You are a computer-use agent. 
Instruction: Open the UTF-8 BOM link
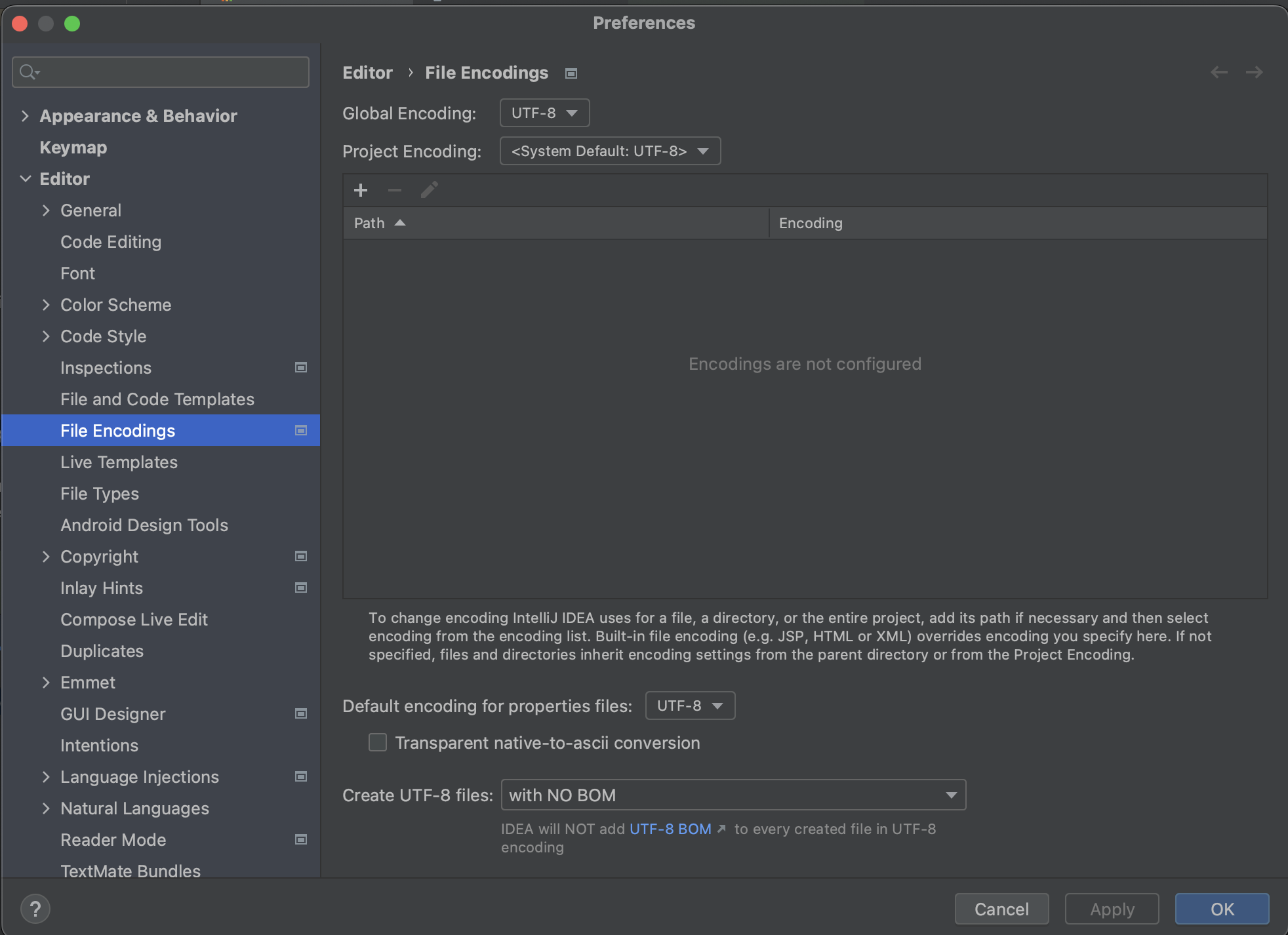(x=670, y=829)
